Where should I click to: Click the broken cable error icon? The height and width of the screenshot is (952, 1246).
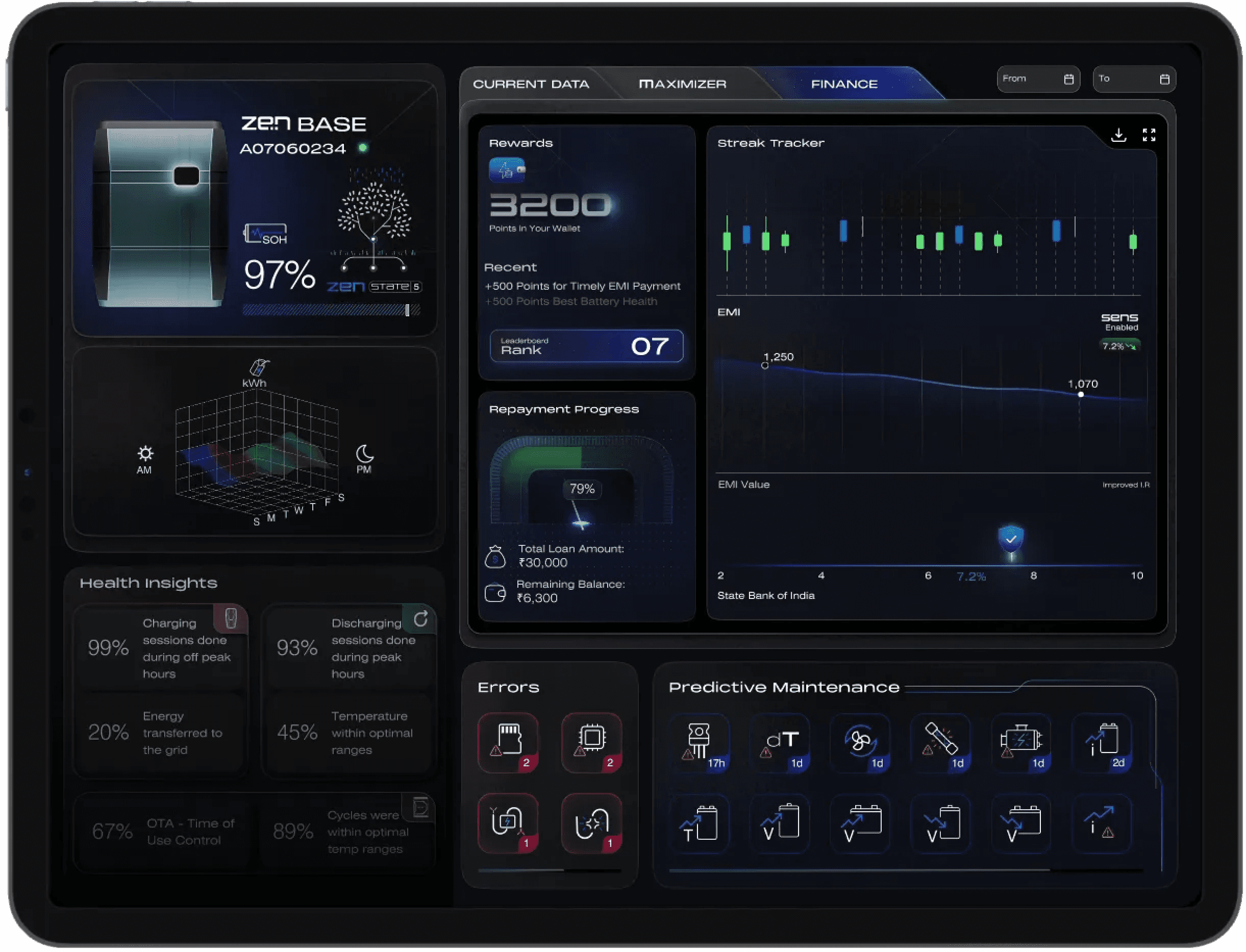(x=591, y=823)
